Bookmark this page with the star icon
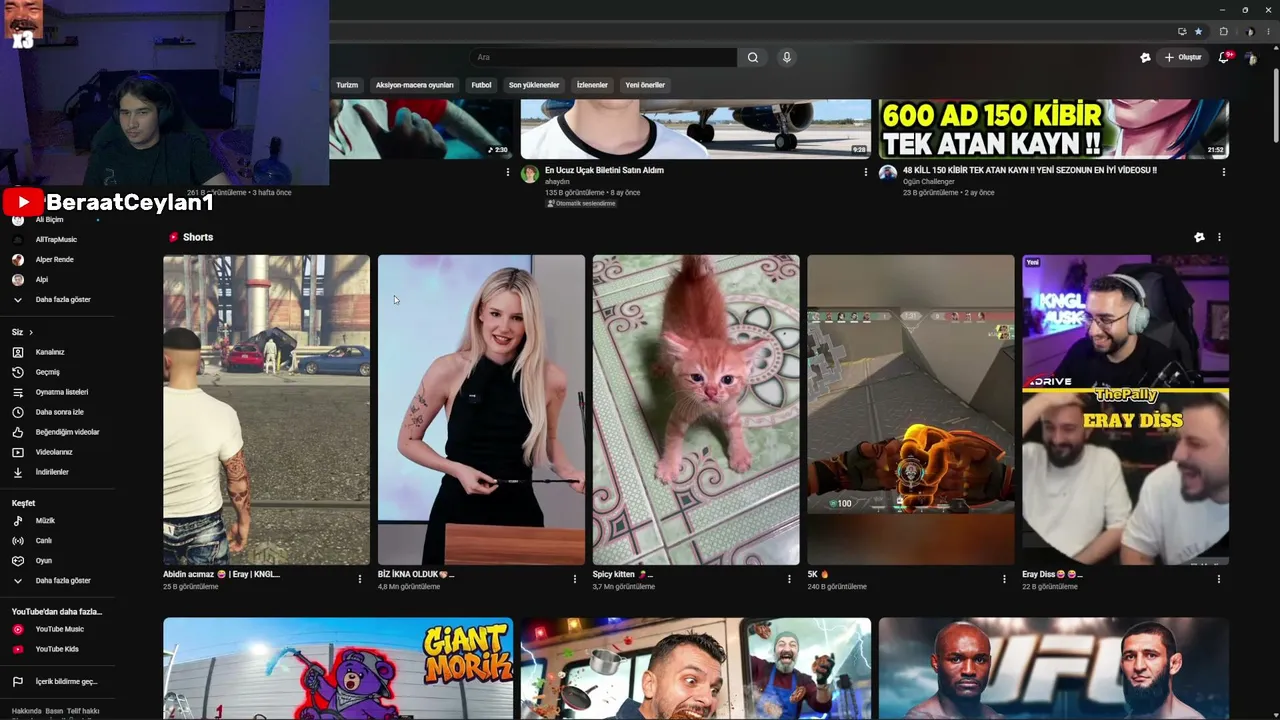This screenshot has height=720, width=1280. click(x=1198, y=31)
